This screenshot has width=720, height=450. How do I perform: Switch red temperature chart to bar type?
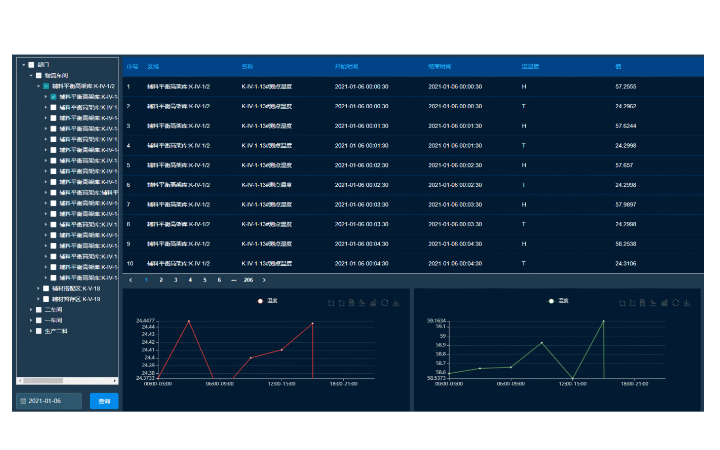coord(373,303)
